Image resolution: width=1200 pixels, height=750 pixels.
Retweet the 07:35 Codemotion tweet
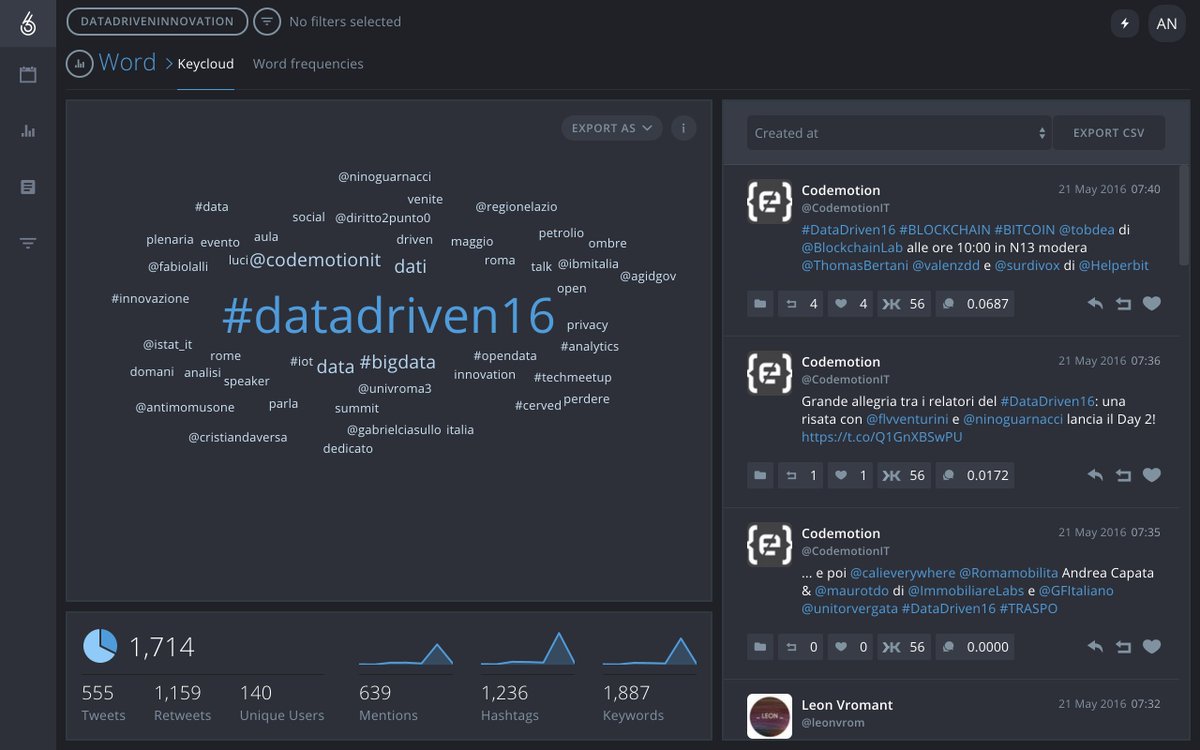point(1123,647)
